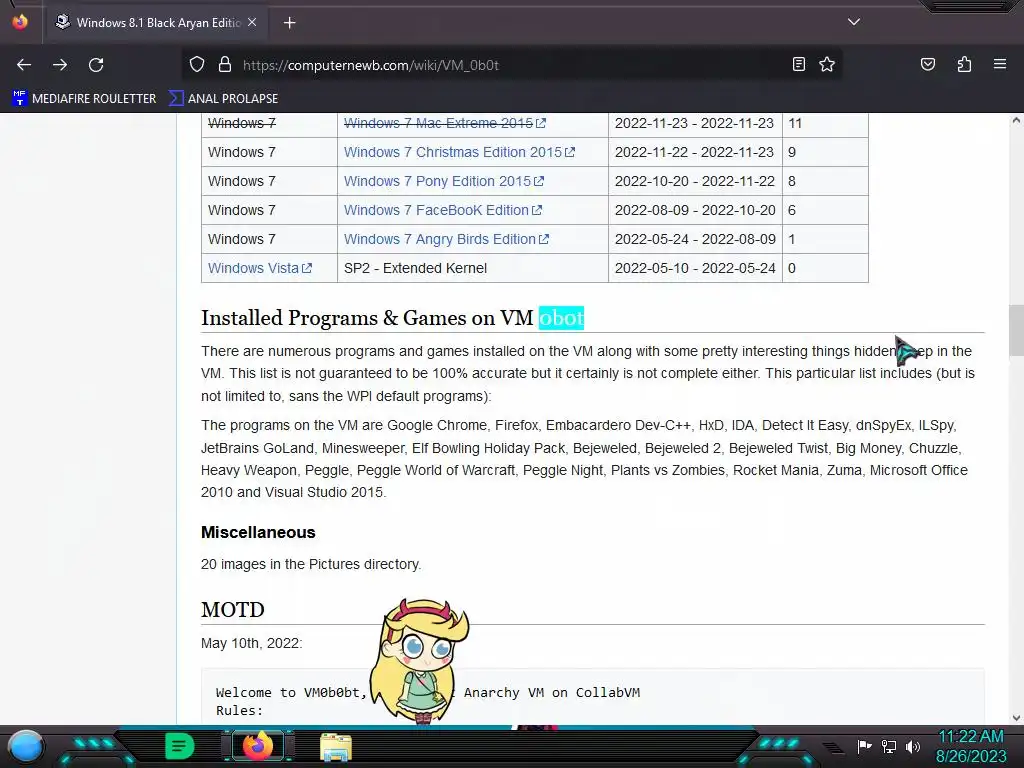This screenshot has width=1024, height=768.
Task: Click 20 images in the Pictures directory
Action: click(311, 564)
